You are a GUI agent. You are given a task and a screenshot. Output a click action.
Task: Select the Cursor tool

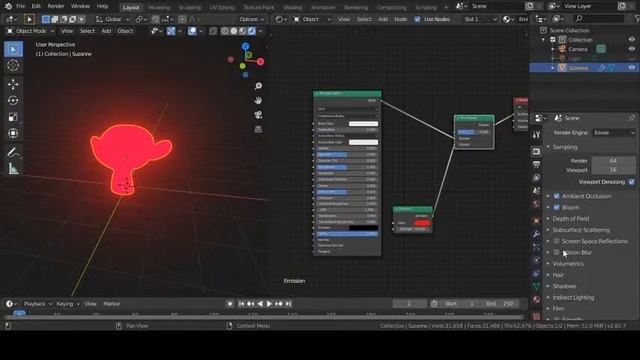13,65
